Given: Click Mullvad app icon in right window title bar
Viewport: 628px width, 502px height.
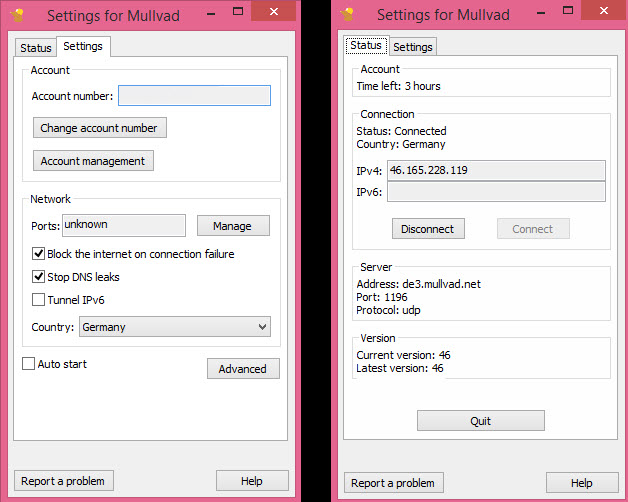Looking at the screenshot, I should pos(347,14).
